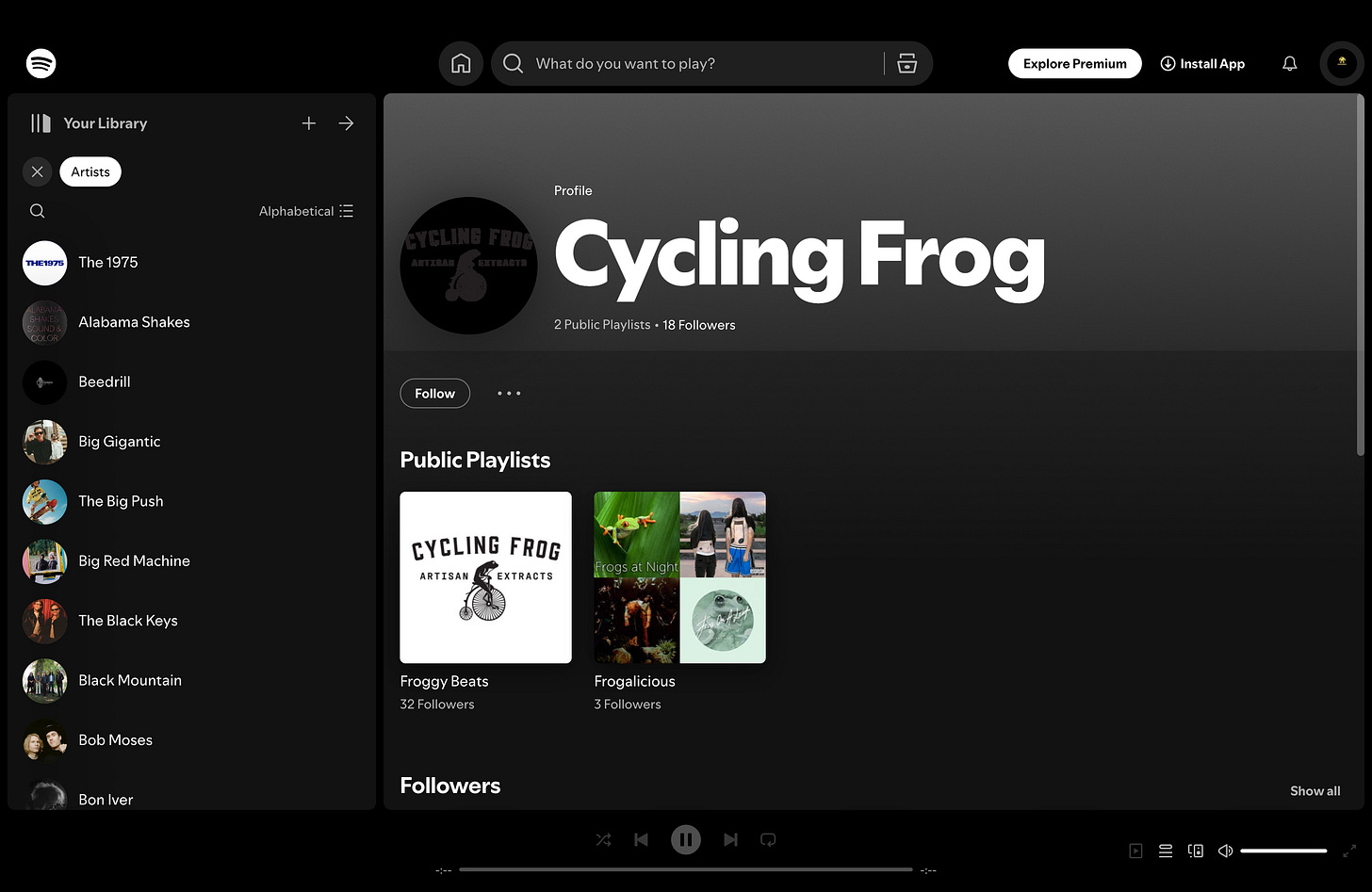The width and height of the screenshot is (1372, 892).
Task: Open The Black Keys artist
Action: 191,621
